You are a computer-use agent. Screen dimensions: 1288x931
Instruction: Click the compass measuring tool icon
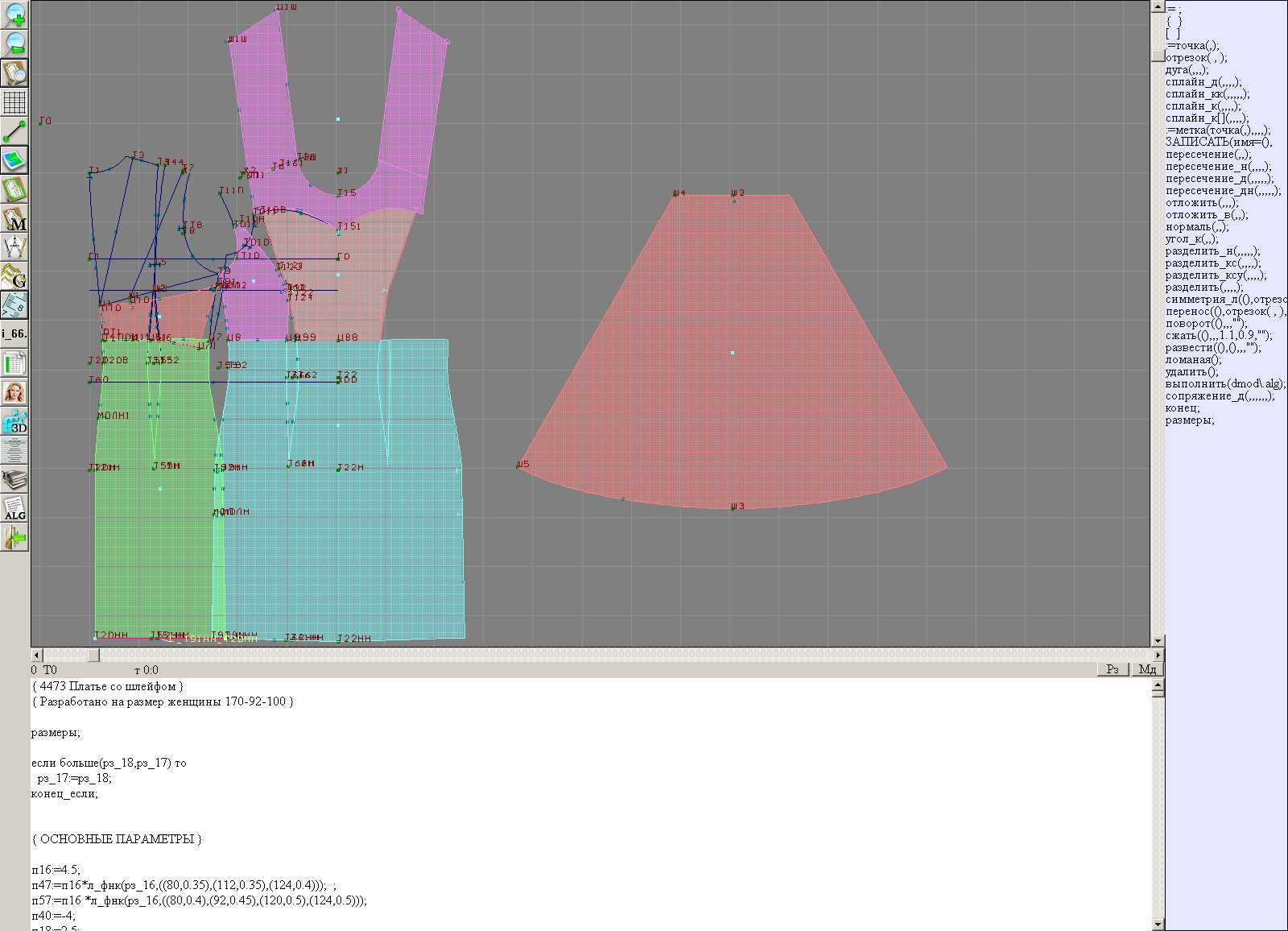point(14,247)
